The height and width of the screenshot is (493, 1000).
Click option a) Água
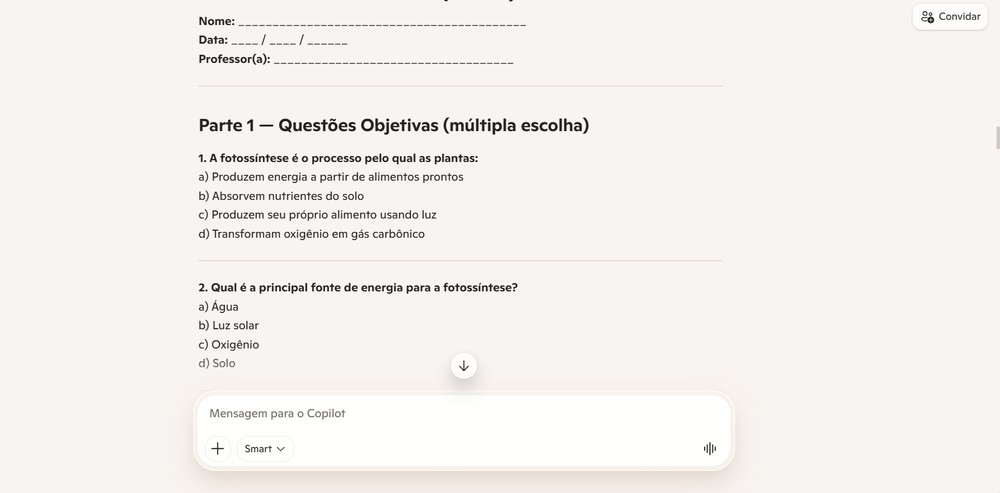219,307
